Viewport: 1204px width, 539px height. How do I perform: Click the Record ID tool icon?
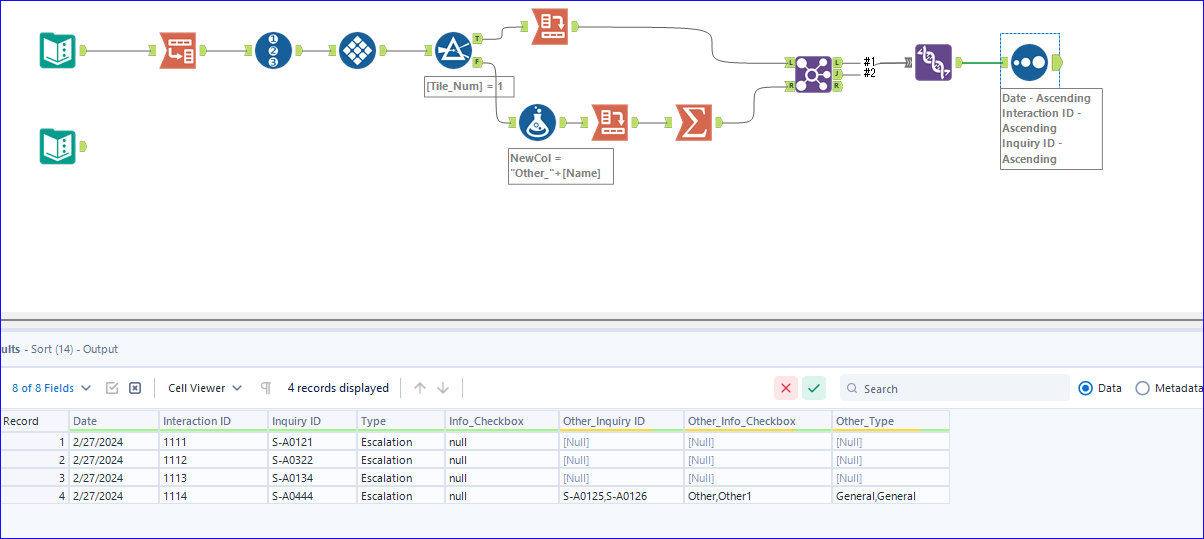[273, 50]
